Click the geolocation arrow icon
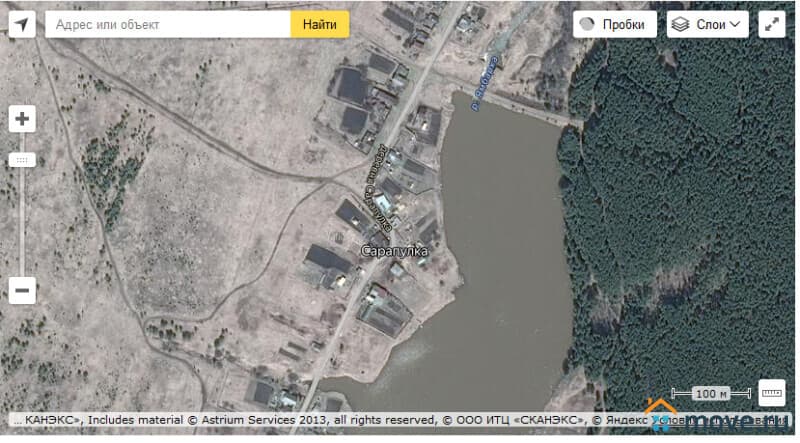 (22, 24)
